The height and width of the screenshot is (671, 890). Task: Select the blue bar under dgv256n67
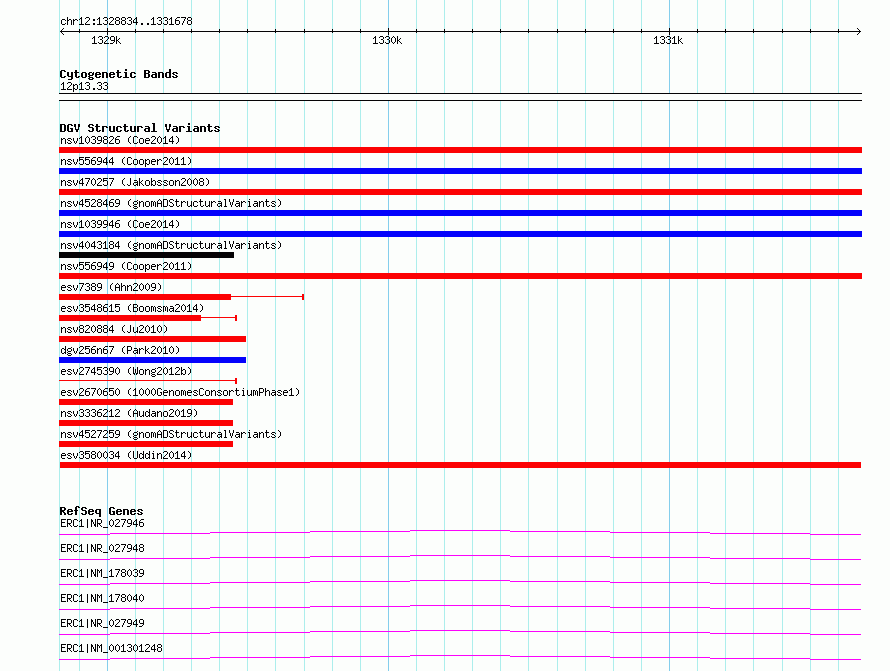[152, 360]
